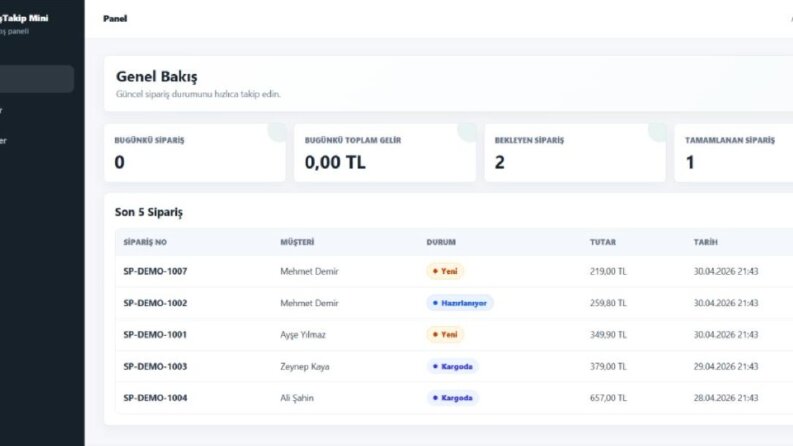Open order SP-DEMO-1001
This screenshot has height=446, width=793.
click(155, 335)
